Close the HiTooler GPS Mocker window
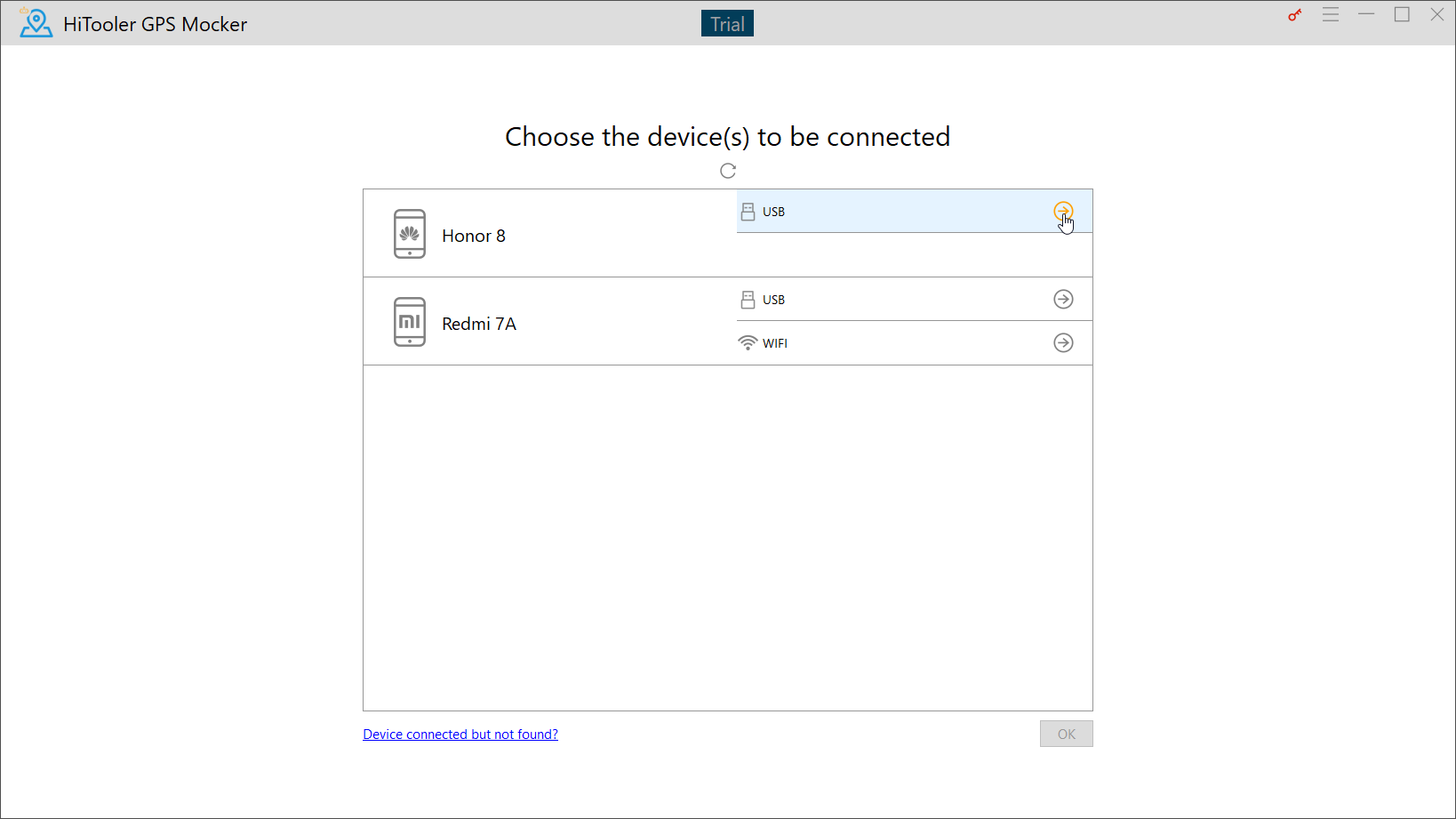This screenshot has height=819, width=1456. [x=1436, y=15]
